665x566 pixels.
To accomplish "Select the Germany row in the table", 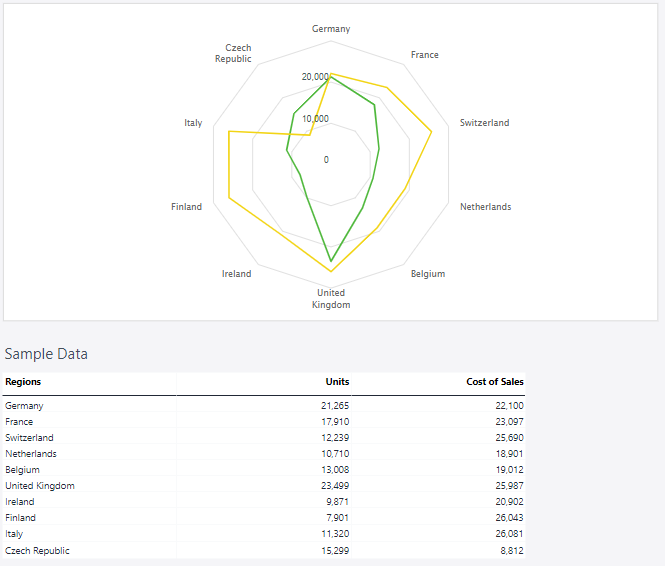I will pos(24,406).
